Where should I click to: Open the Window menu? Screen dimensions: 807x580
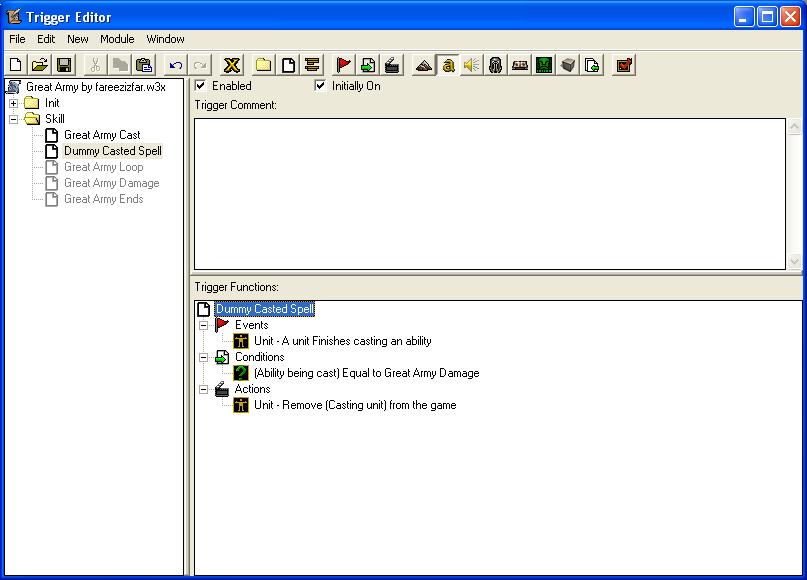(x=165, y=39)
